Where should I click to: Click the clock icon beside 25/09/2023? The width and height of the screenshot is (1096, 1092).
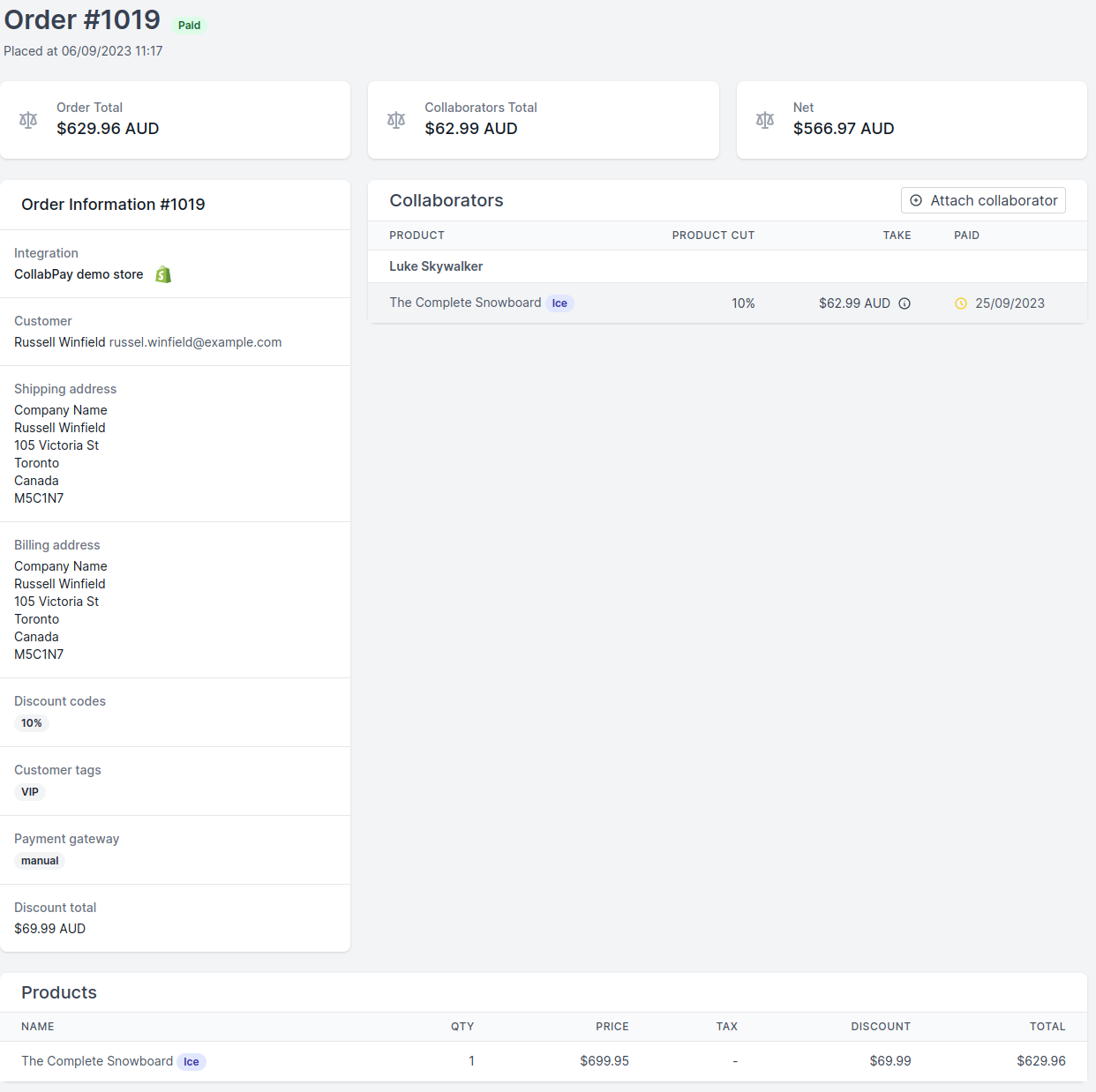(961, 303)
